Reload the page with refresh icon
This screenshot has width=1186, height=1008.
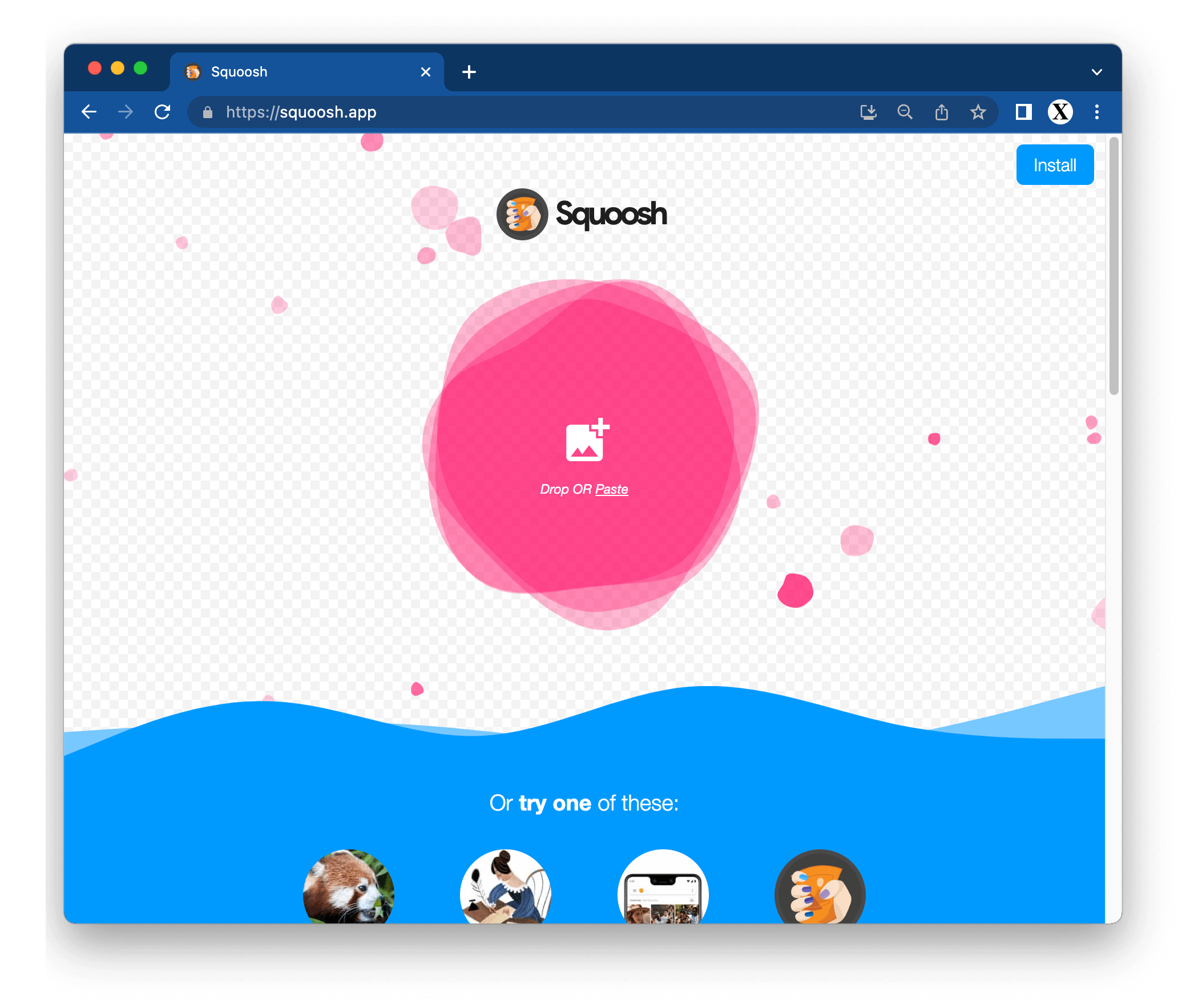(162, 112)
